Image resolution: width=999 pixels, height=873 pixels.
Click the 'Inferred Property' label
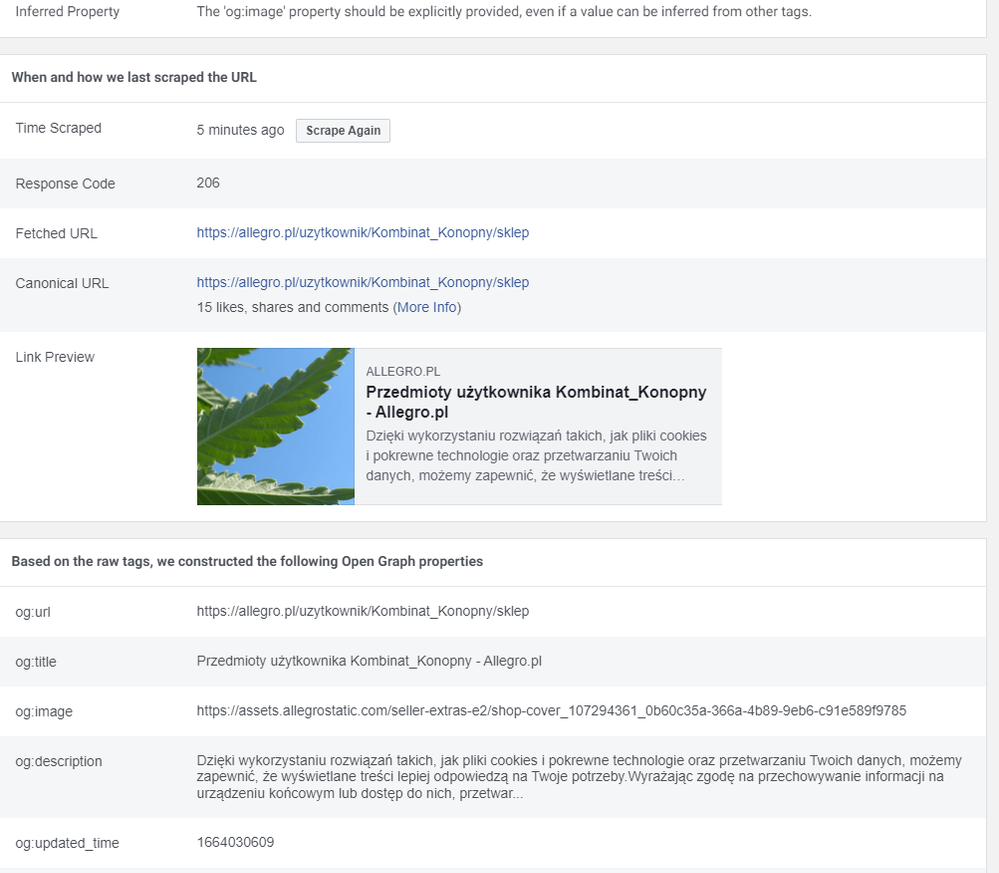68,11
